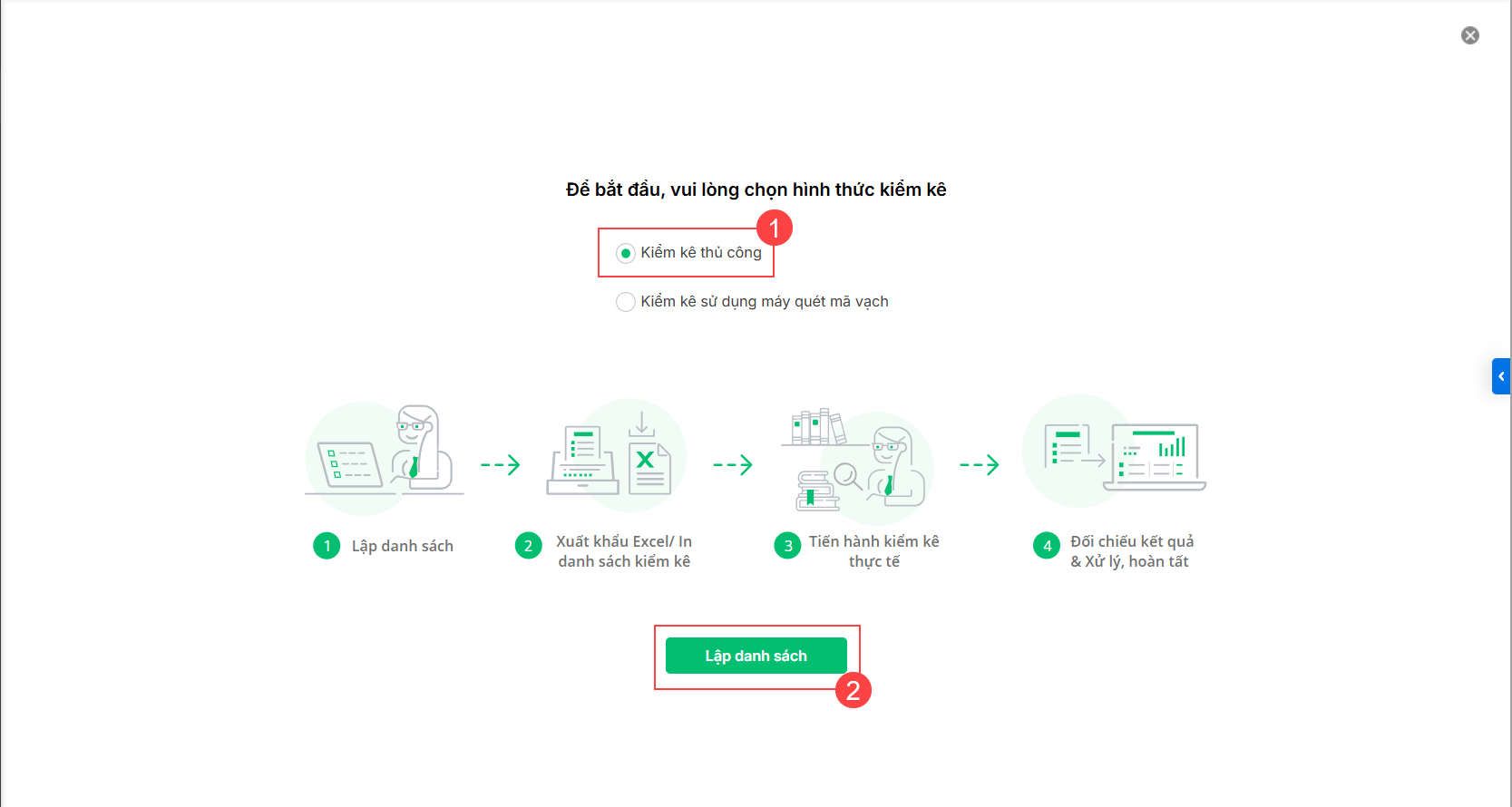Click the dashed arrow between steps 1 and 2
Screen dimensions: 1512x807
coord(501,465)
